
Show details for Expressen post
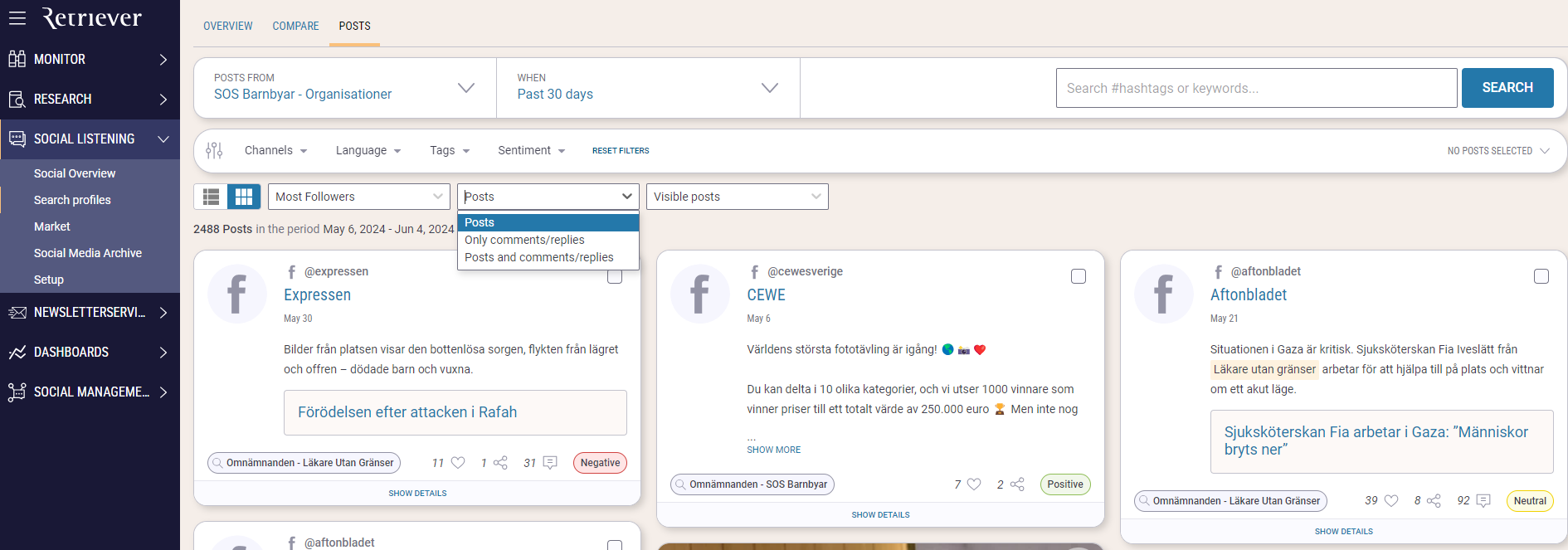(x=417, y=494)
